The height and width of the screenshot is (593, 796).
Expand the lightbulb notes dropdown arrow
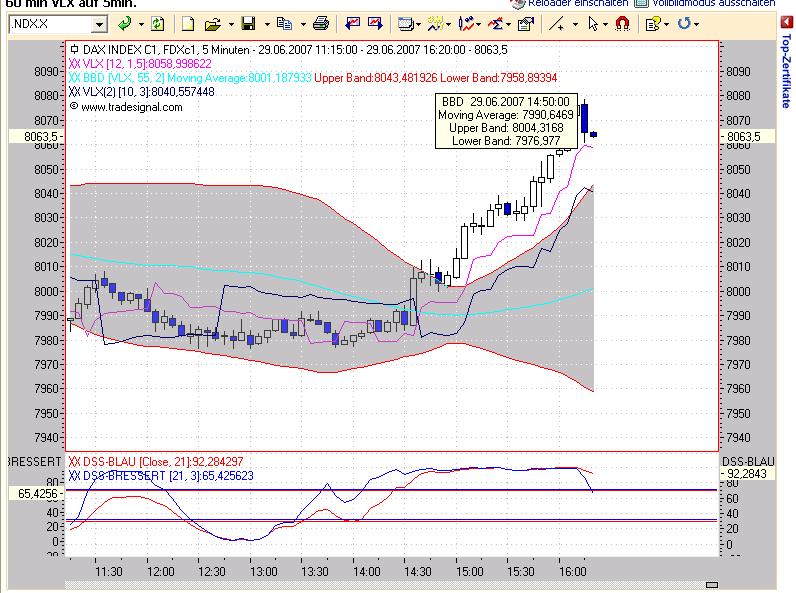[666, 24]
